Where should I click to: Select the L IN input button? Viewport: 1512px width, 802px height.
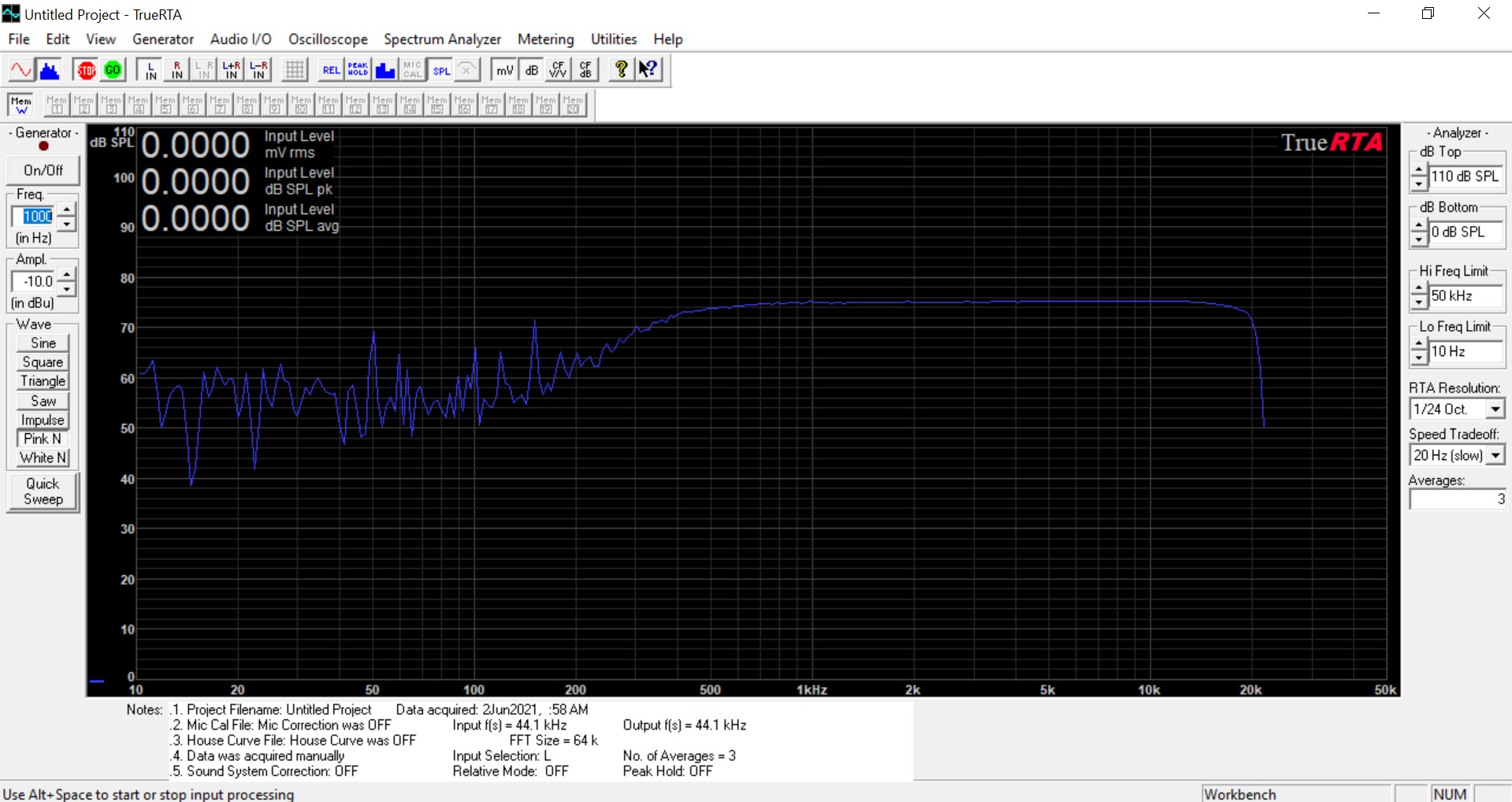tap(150, 70)
